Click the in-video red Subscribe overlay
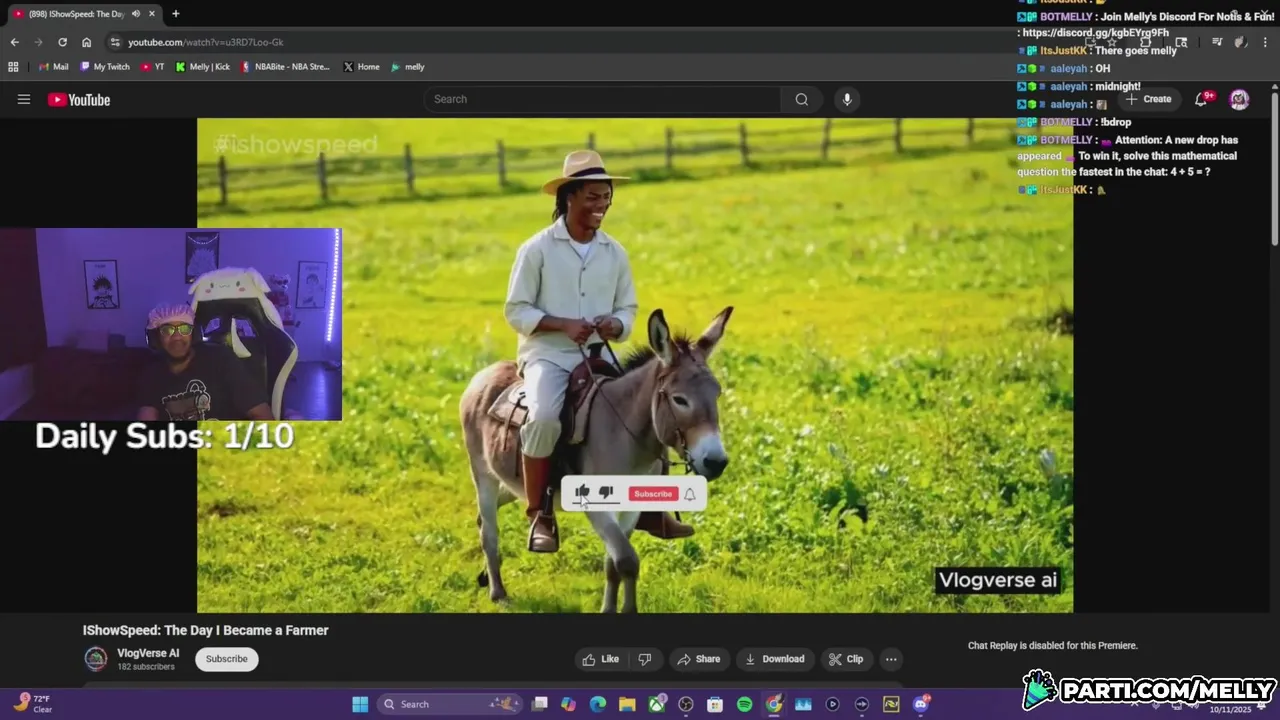Viewport: 1280px width, 720px height. (653, 494)
